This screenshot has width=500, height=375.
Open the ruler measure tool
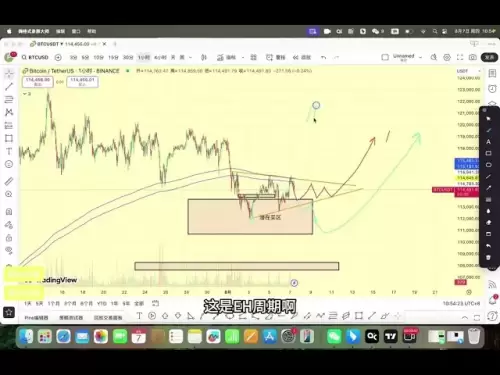[9, 181]
